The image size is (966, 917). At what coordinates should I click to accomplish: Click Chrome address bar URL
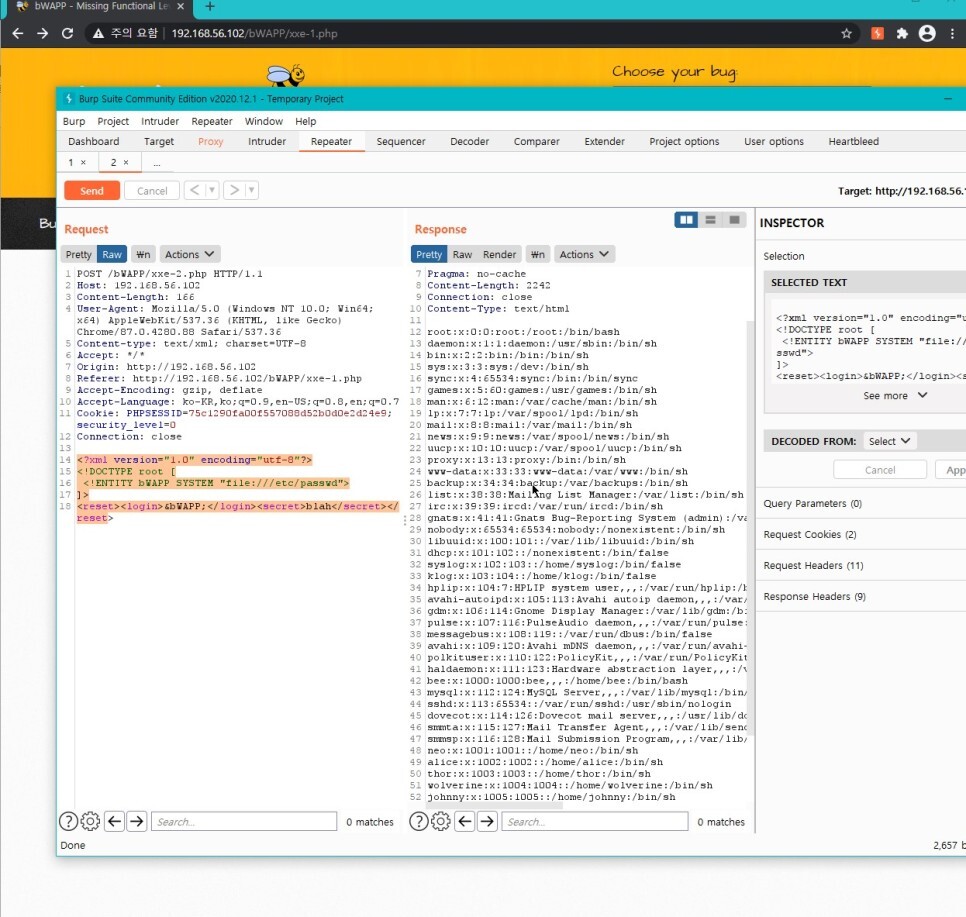254,33
